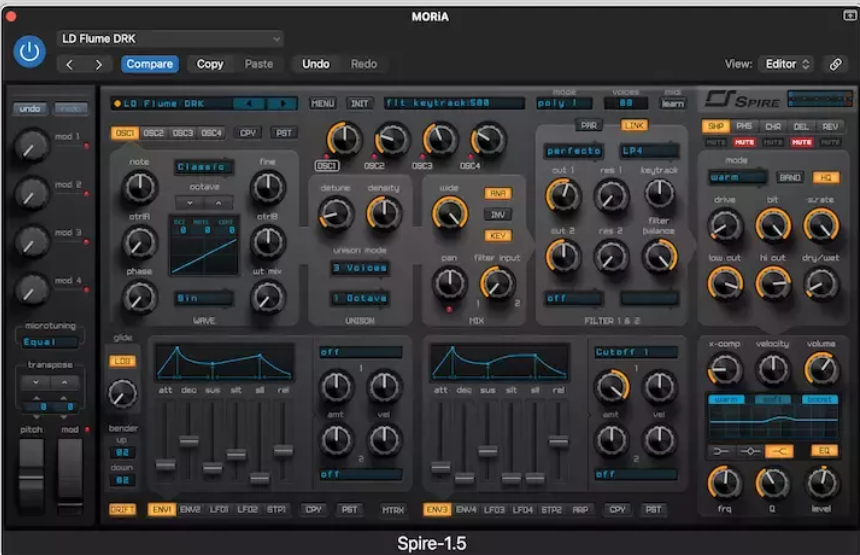Screen dimensions: 860x555
Task: Open the 3 Voices unison mode selector
Action: pos(360,268)
